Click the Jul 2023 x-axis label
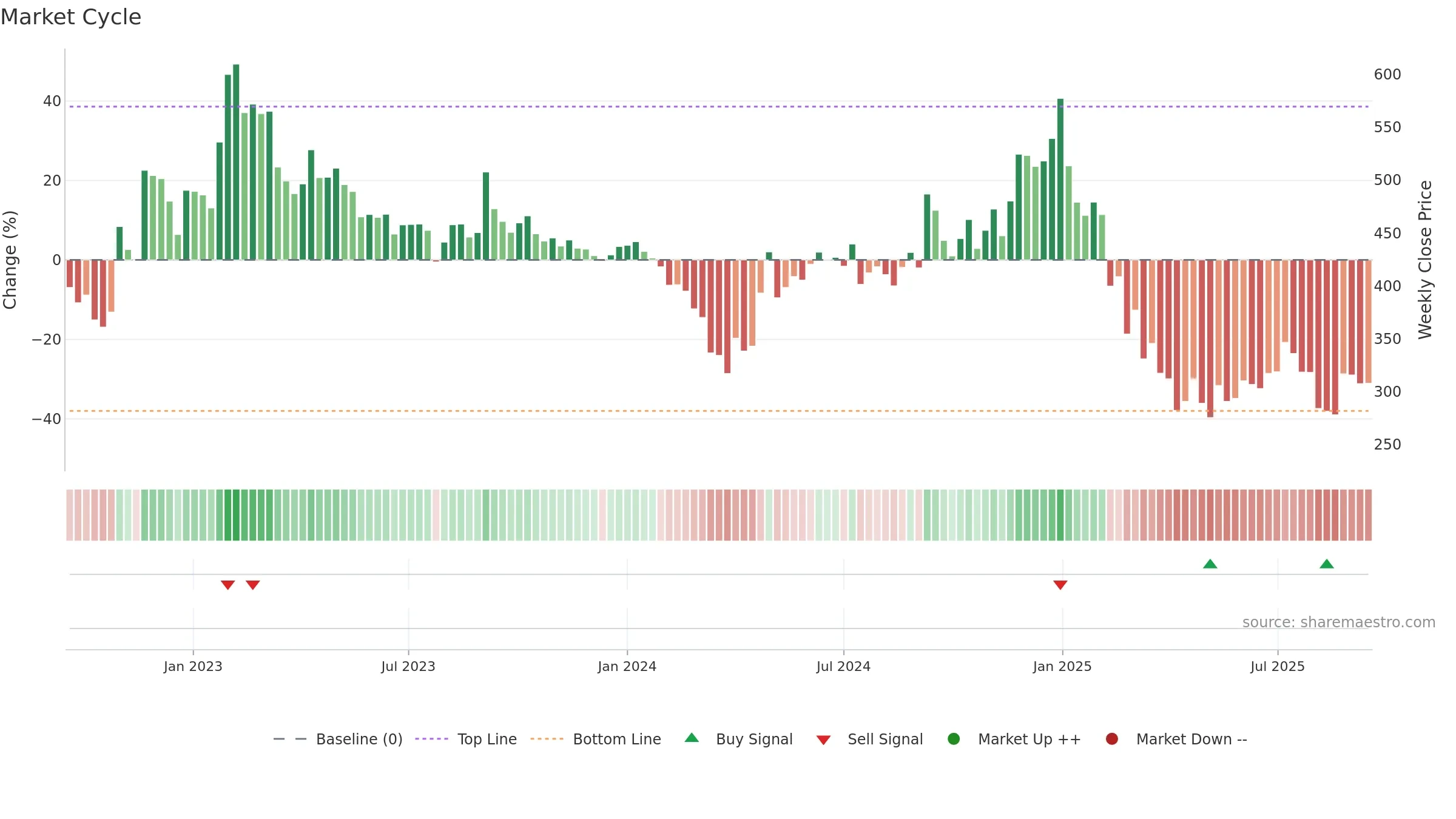Image resolution: width=1456 pixels, height=819 pixels. 408,666
